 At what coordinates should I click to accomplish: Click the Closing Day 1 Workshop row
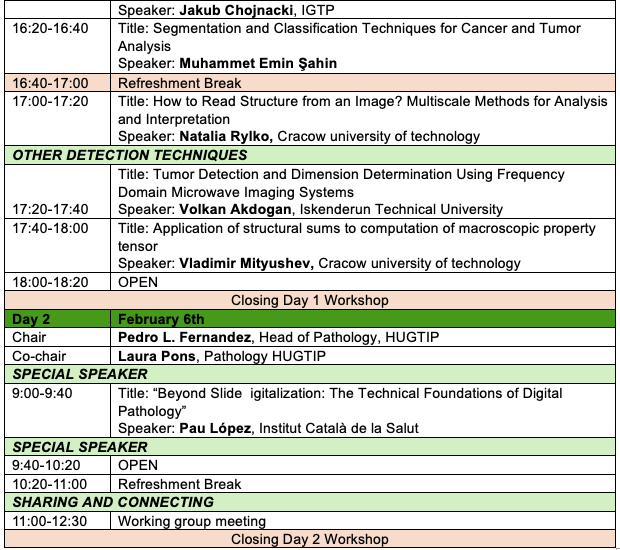pos(310,300)
